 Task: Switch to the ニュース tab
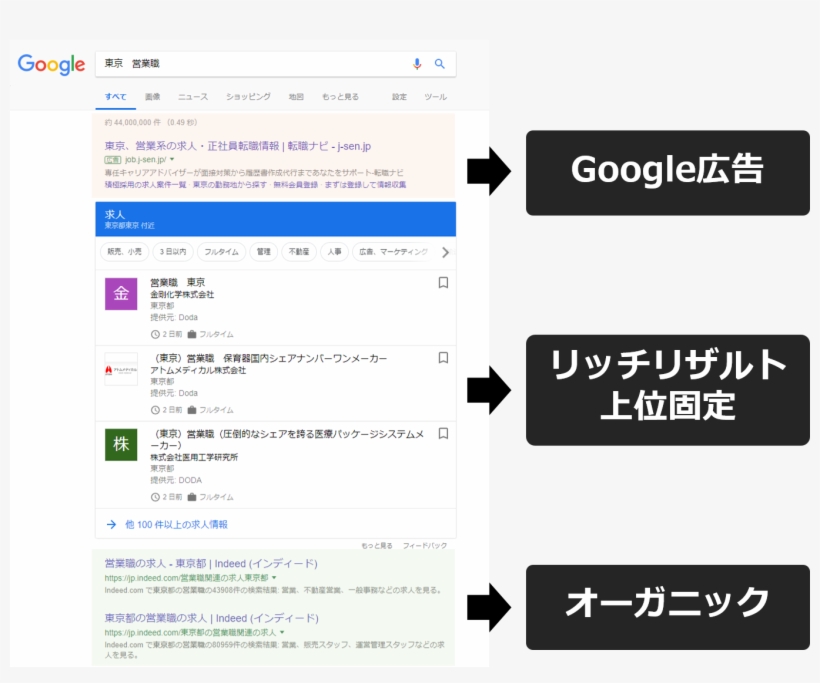click(x=191, y=96)
